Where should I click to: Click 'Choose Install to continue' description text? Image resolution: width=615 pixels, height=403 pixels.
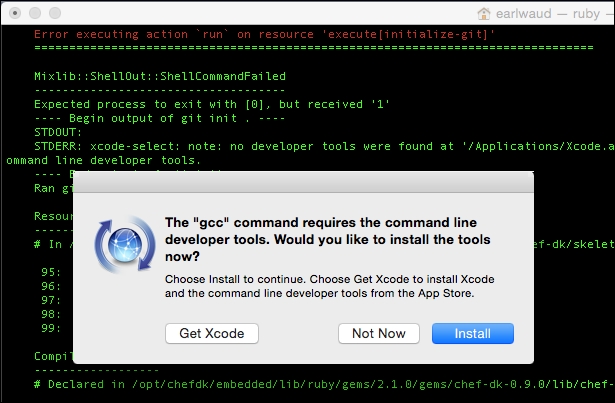[x=329, y=286]
